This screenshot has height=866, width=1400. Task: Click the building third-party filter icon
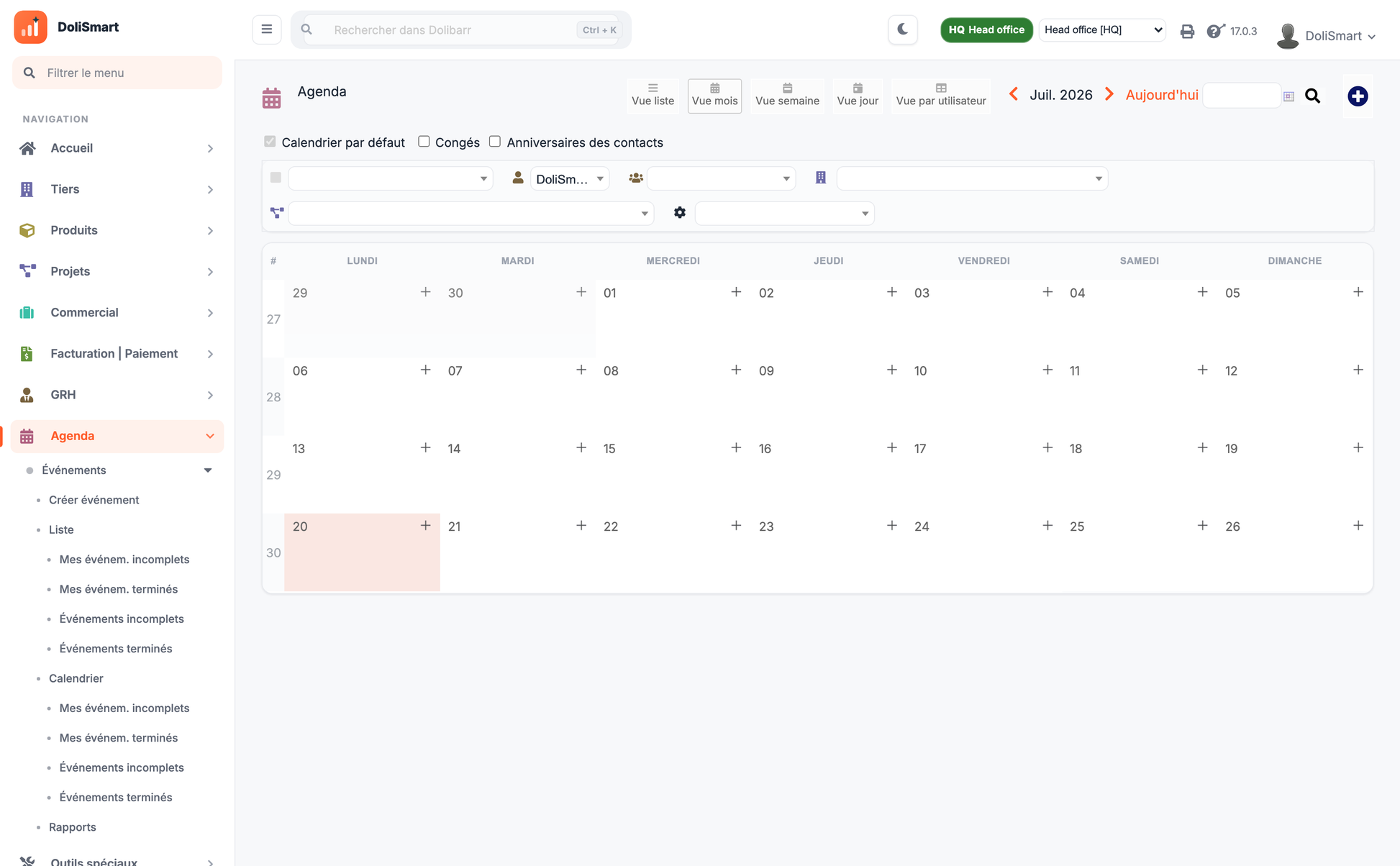pos(821,178)
